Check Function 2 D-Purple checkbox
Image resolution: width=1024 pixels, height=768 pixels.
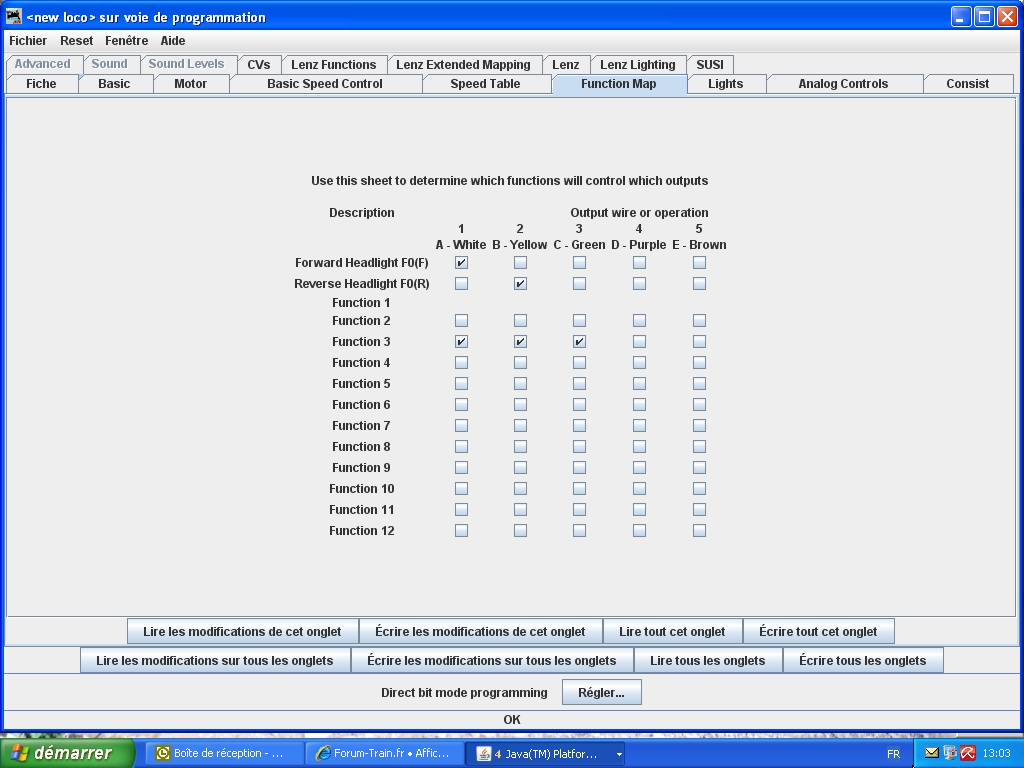coord(639,321)
